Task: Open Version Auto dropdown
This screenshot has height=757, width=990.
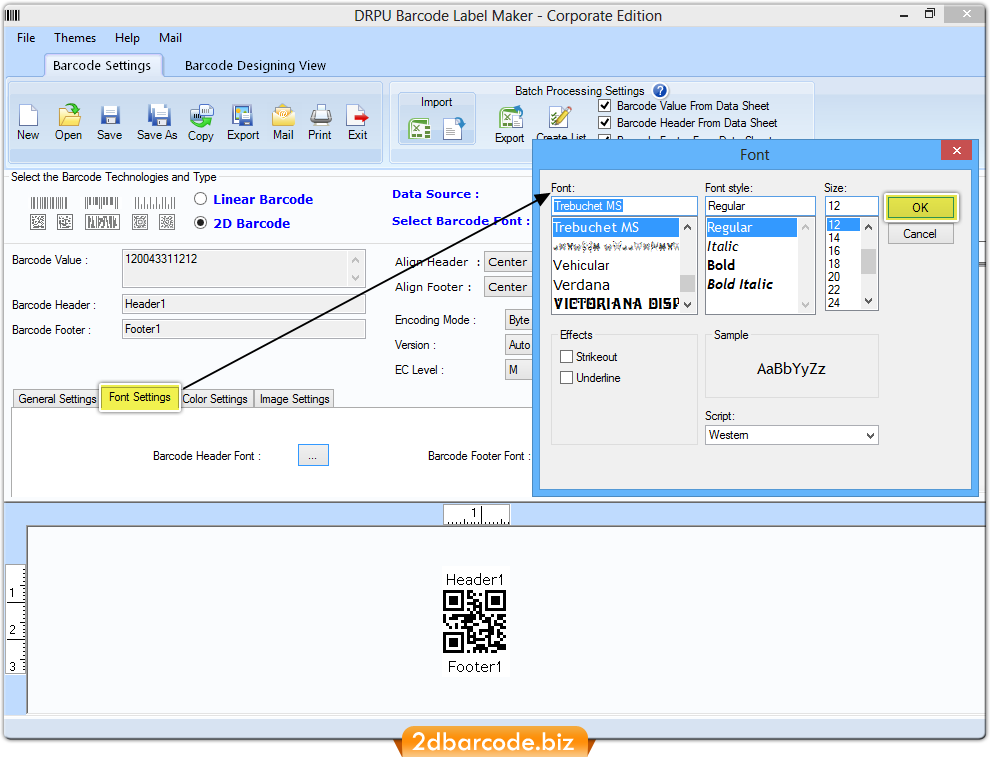Action: click(x=518, y=345)
